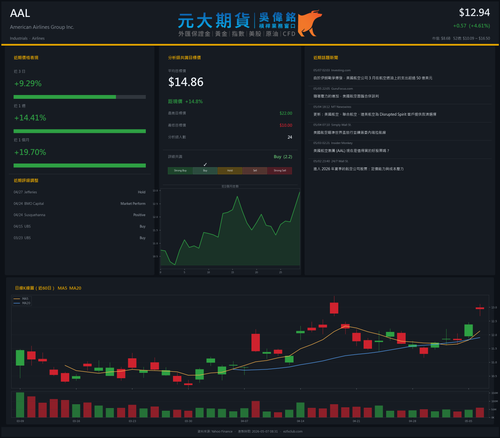Select the Hold segment of rating bar

pos(230,171)
